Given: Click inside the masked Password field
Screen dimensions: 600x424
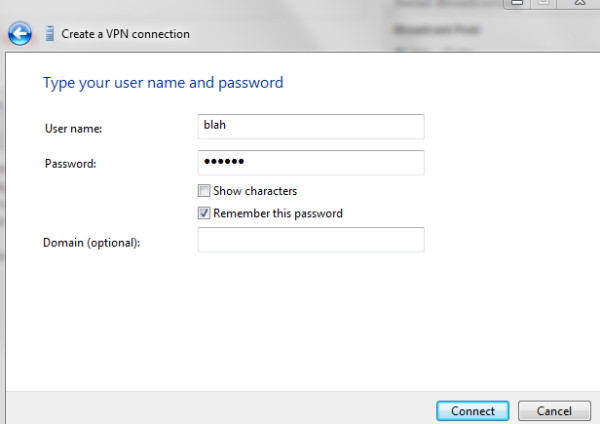Looking at the screenshot, I should [x=311, y=163].
